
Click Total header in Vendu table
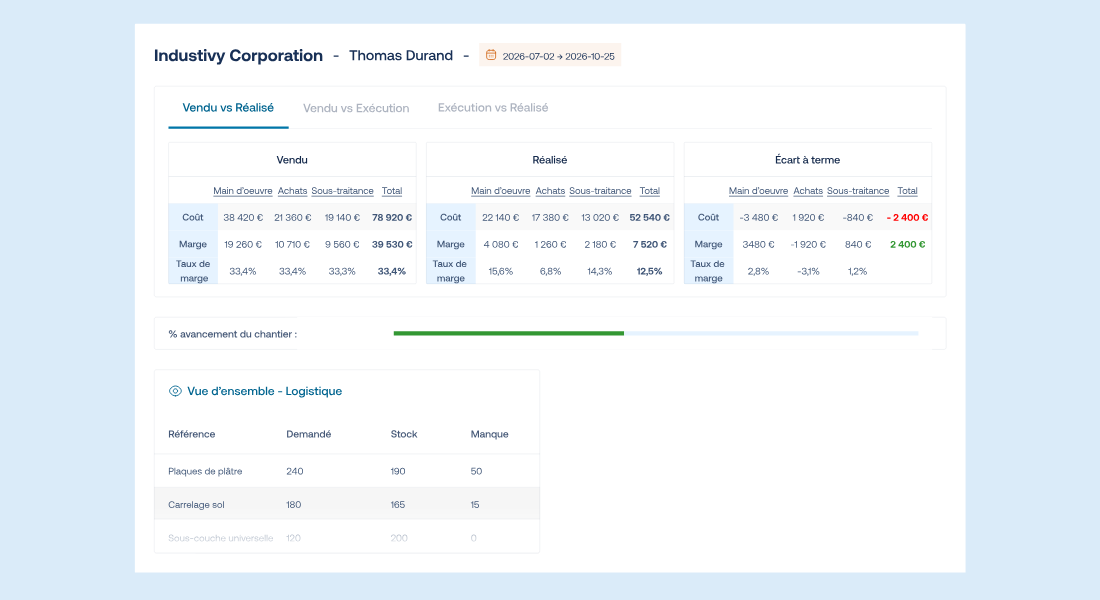coord(391,191)
